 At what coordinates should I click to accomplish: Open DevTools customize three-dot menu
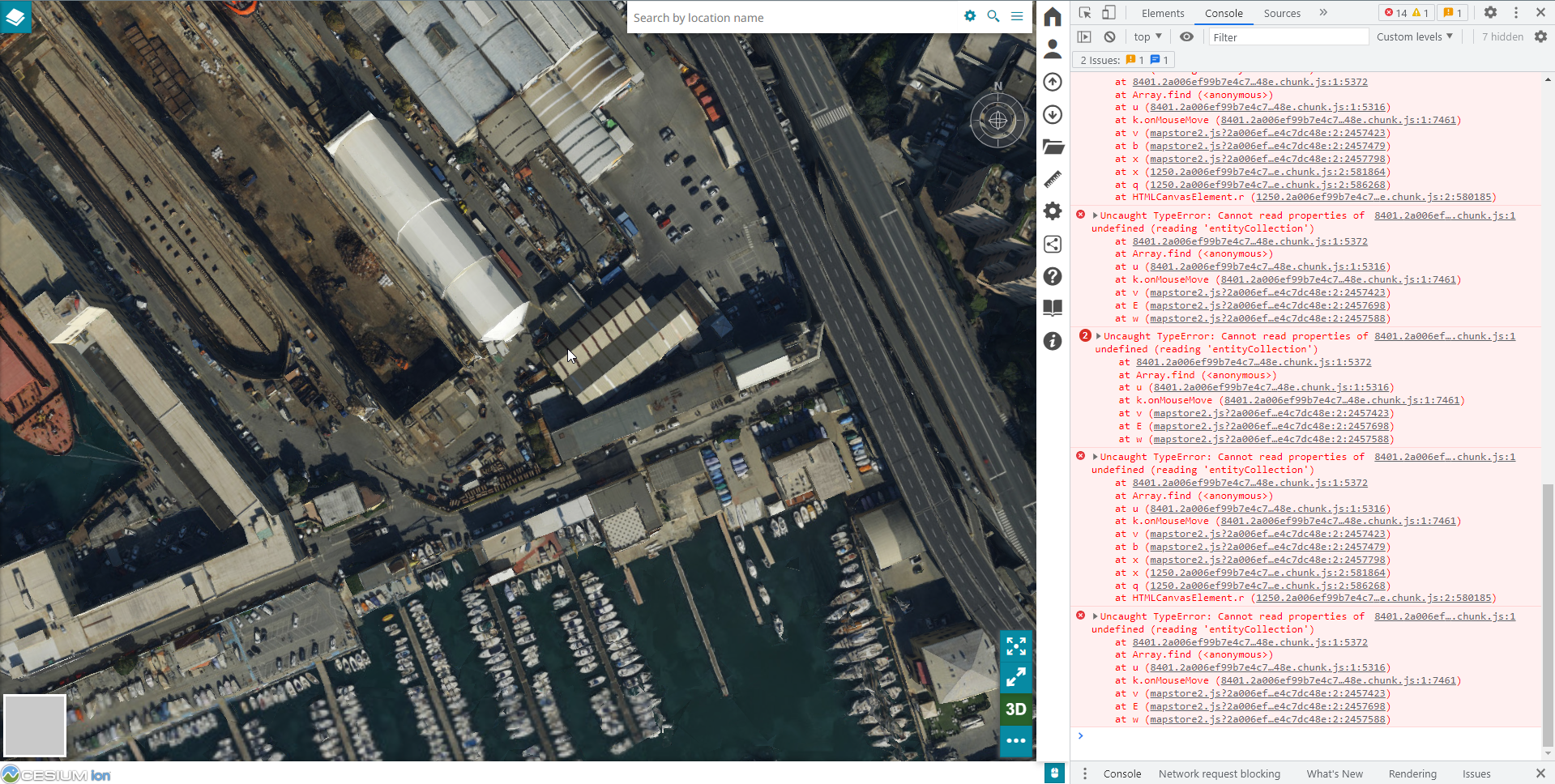[1516, 13]
